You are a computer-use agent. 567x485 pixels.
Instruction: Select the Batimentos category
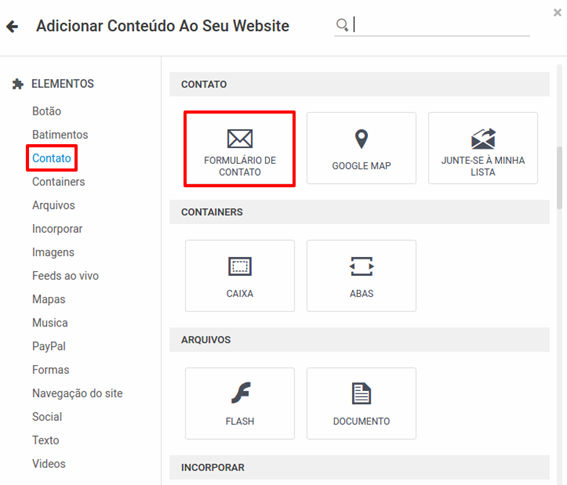60,135
